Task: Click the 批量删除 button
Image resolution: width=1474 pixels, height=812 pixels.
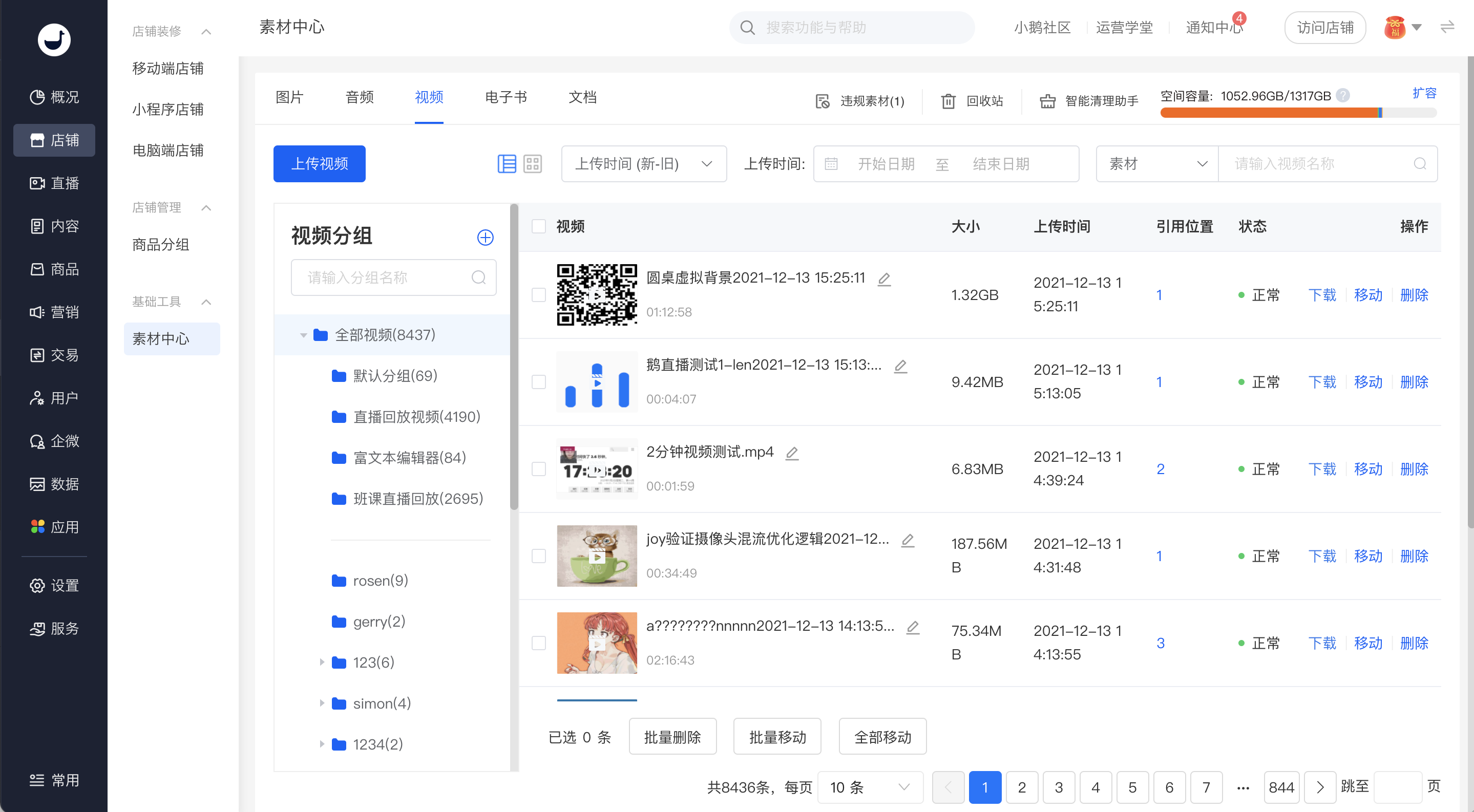Action: tap(673, 737)
